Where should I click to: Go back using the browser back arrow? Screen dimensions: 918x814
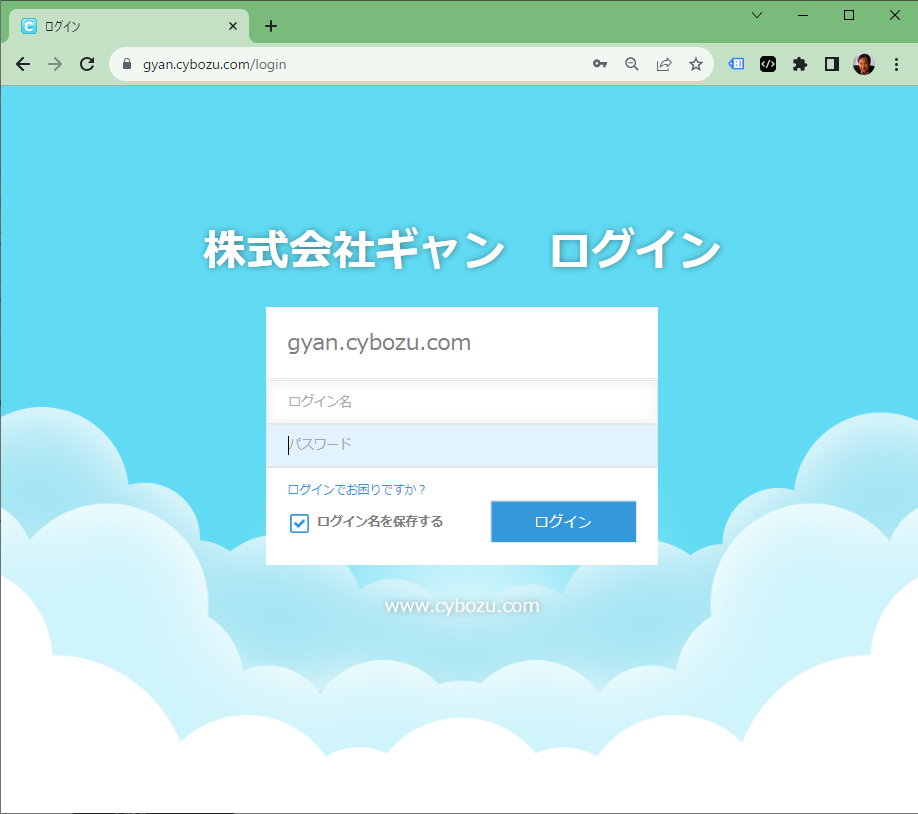pyautogui.click(x=23, y=64)
